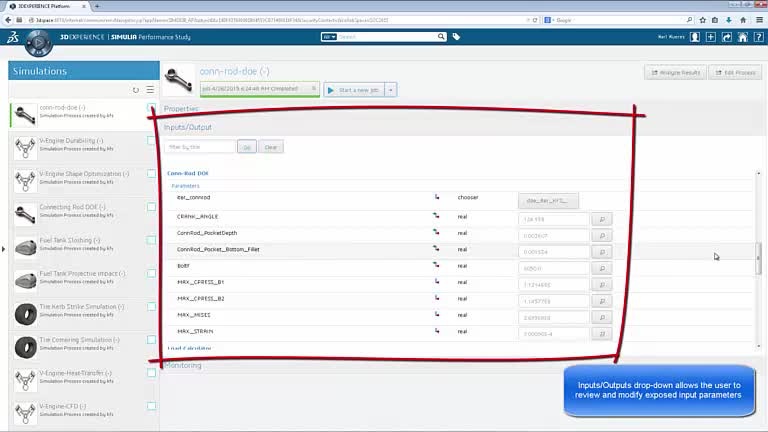Viewport: 768px width, 432px height.
Task: Tick checkbox for Connecting Rod DOE
Action: point(151,207)
